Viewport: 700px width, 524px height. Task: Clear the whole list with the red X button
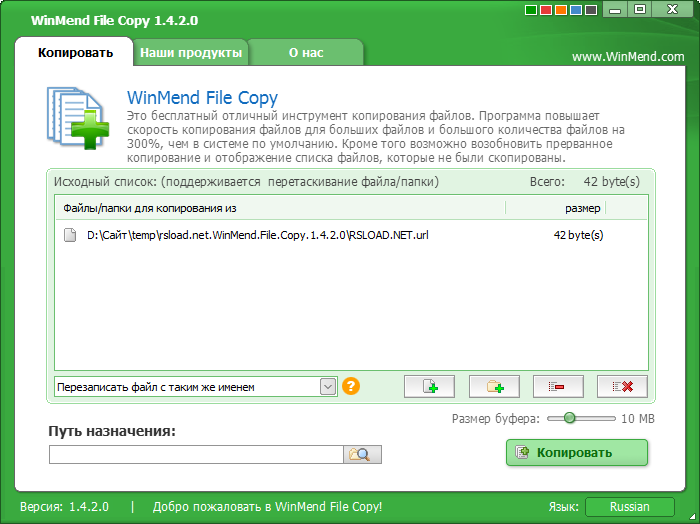point(622,387)
